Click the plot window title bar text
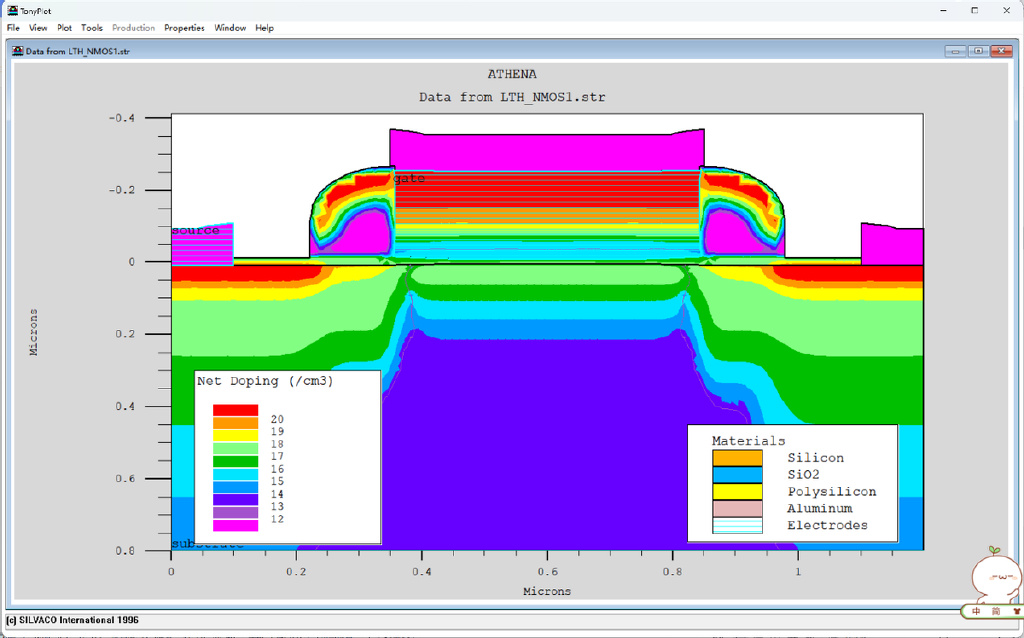The image size is (1024, 638). click(78, 51)
